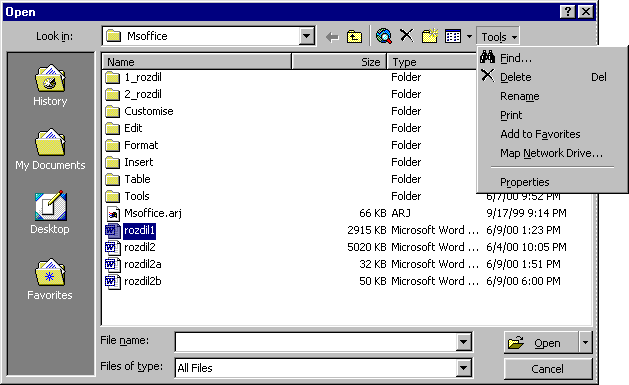Click the rozdil2 Word document icon
This screenshot has width=629, height=385.
[x=113, y=247]
